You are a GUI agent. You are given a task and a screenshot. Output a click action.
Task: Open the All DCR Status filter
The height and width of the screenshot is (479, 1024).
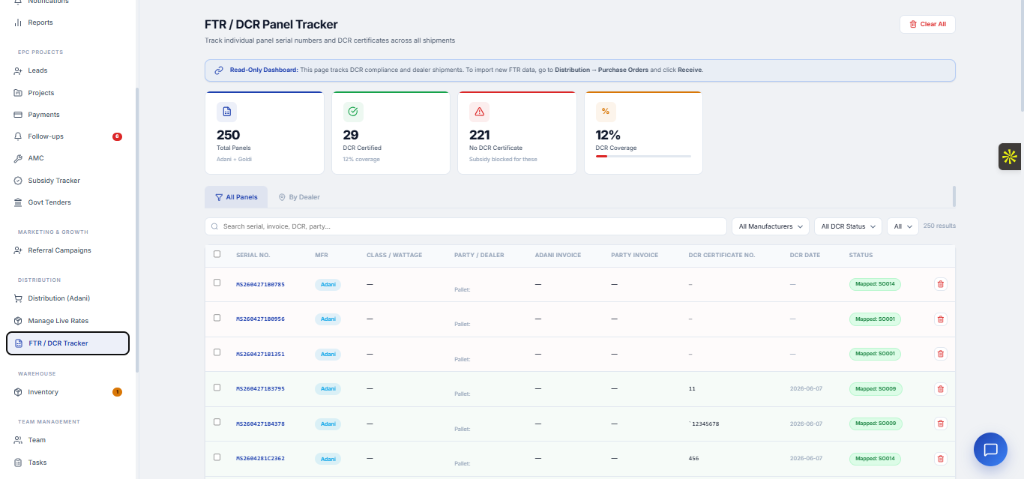(848, 226)
